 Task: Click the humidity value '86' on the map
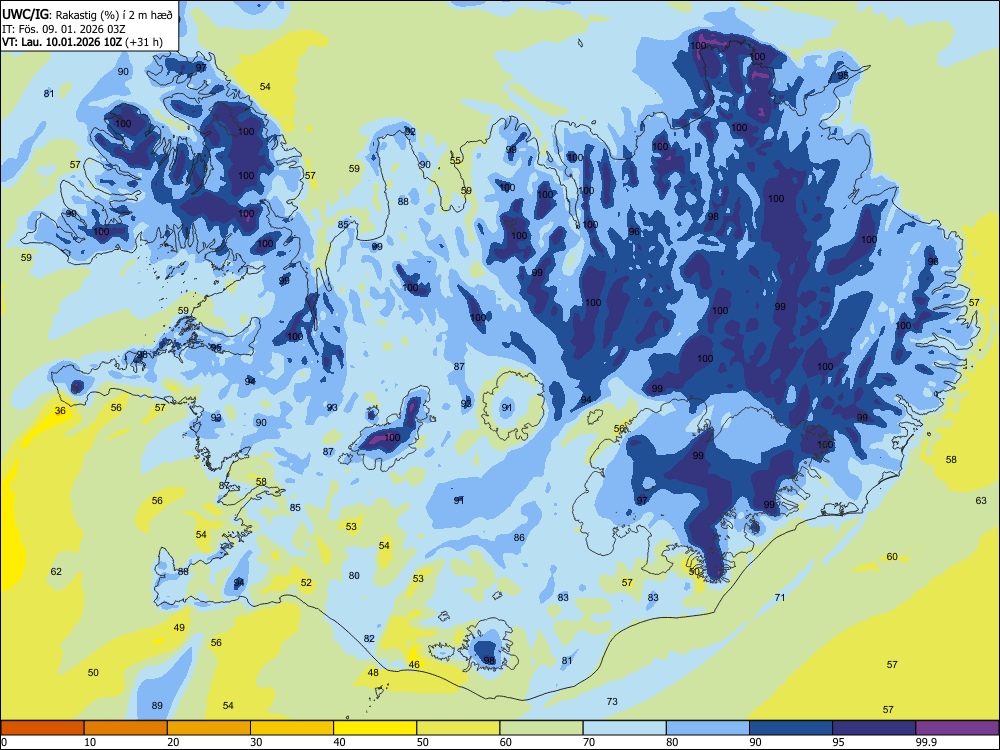519,538
